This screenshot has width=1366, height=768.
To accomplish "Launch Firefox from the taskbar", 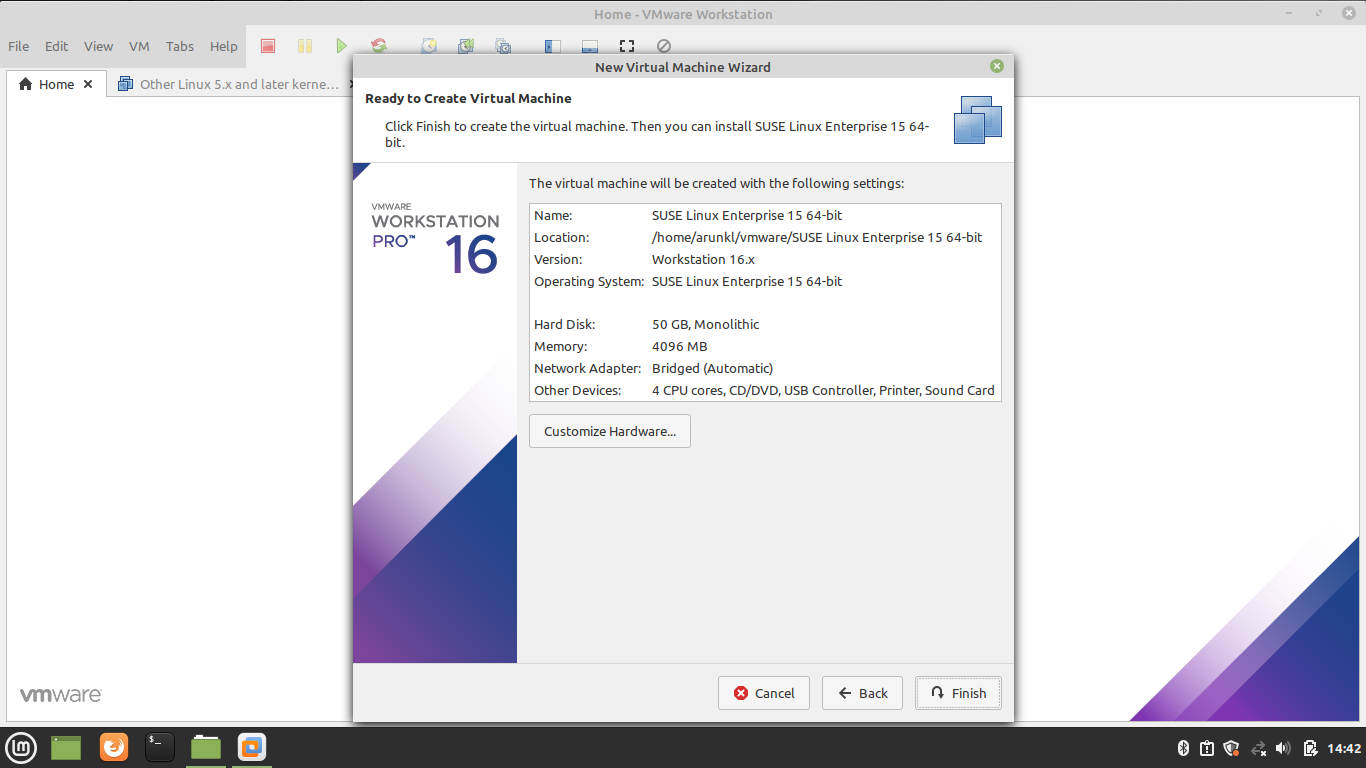I will pyautogui.click(x=114, y=747).
